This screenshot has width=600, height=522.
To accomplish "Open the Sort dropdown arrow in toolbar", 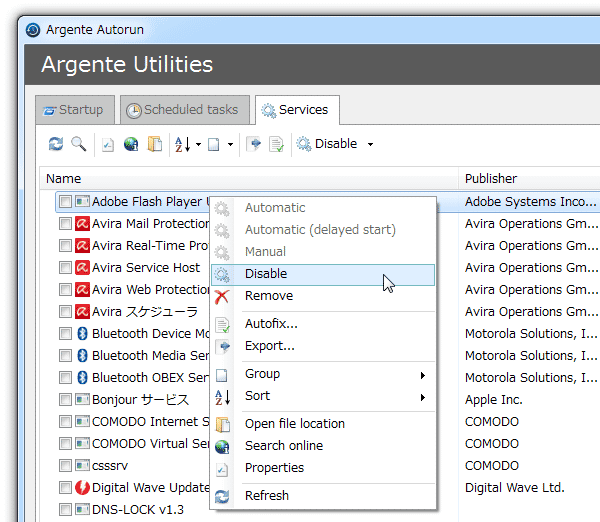I will coord(198,144).
